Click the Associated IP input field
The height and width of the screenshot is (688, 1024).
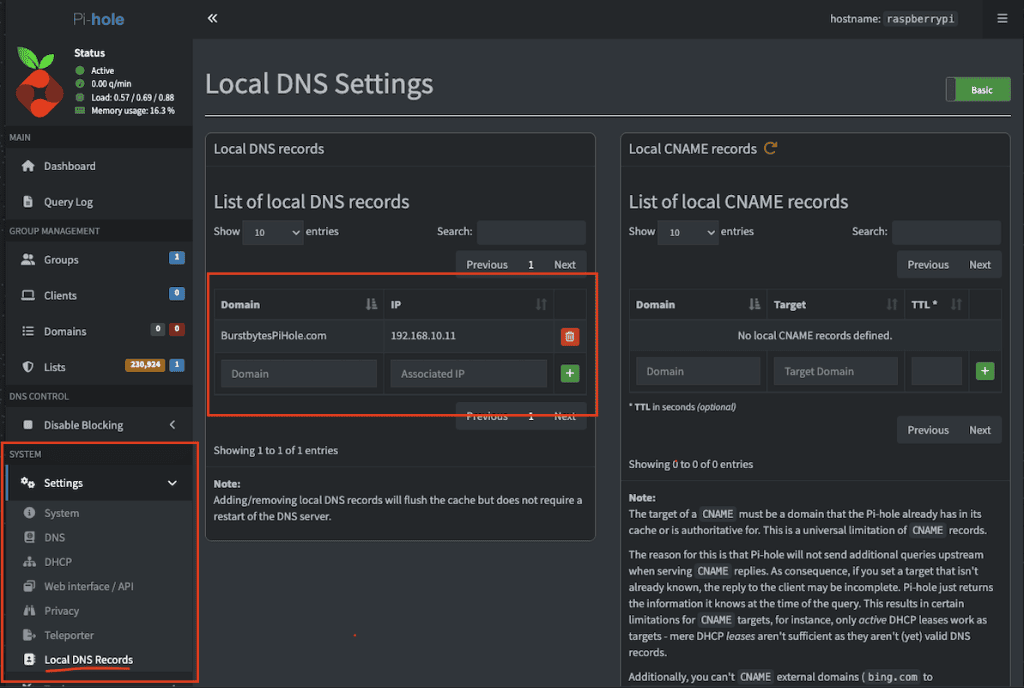[x=468, y=373]
